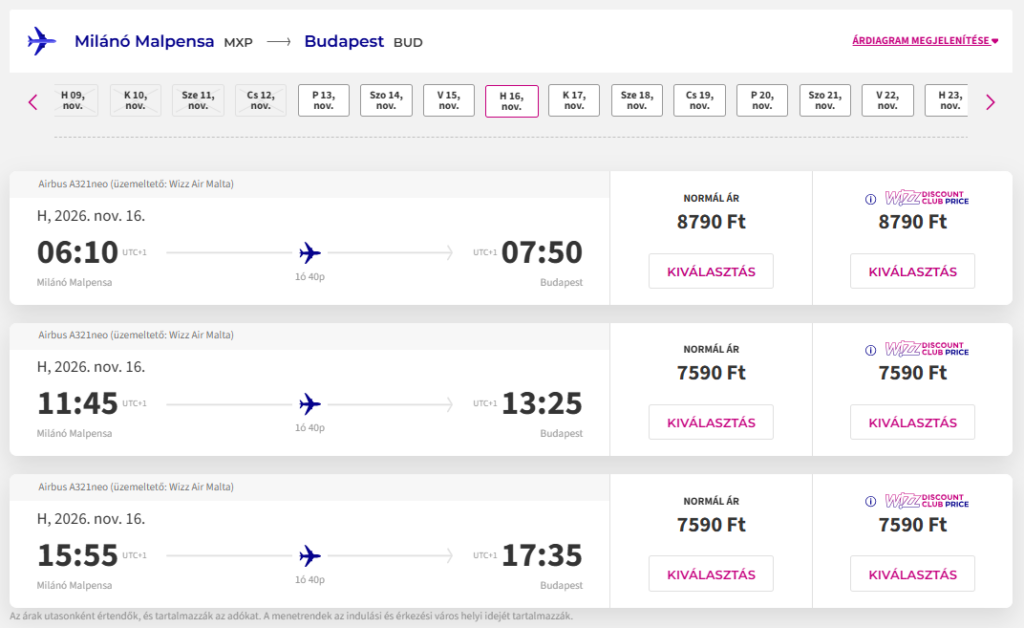1024x628 pixels.
Task: Select normal price for the 15:55 flight
Action: pyautogui.click(x=711, y=574)
